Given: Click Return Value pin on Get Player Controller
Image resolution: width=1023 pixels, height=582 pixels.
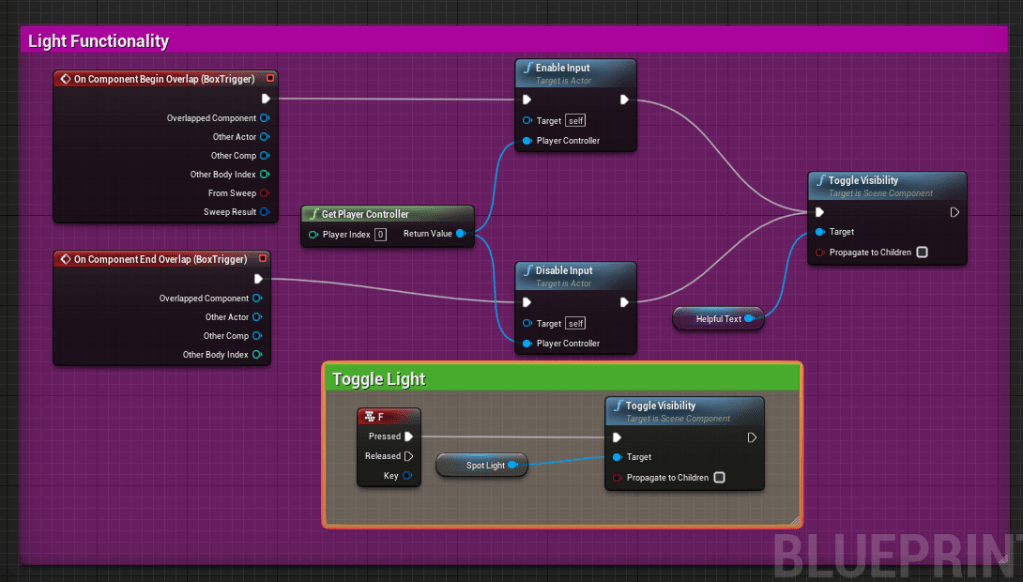Looking at the screenshot, I should click(x=460, y=234).
